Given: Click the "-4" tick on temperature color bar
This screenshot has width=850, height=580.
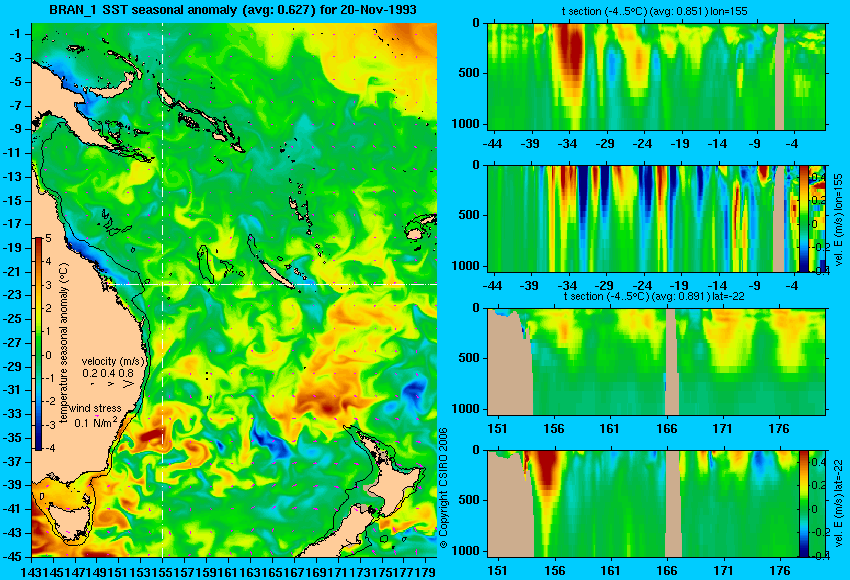Looking at the screenshot, I should (x=48, y=448).
